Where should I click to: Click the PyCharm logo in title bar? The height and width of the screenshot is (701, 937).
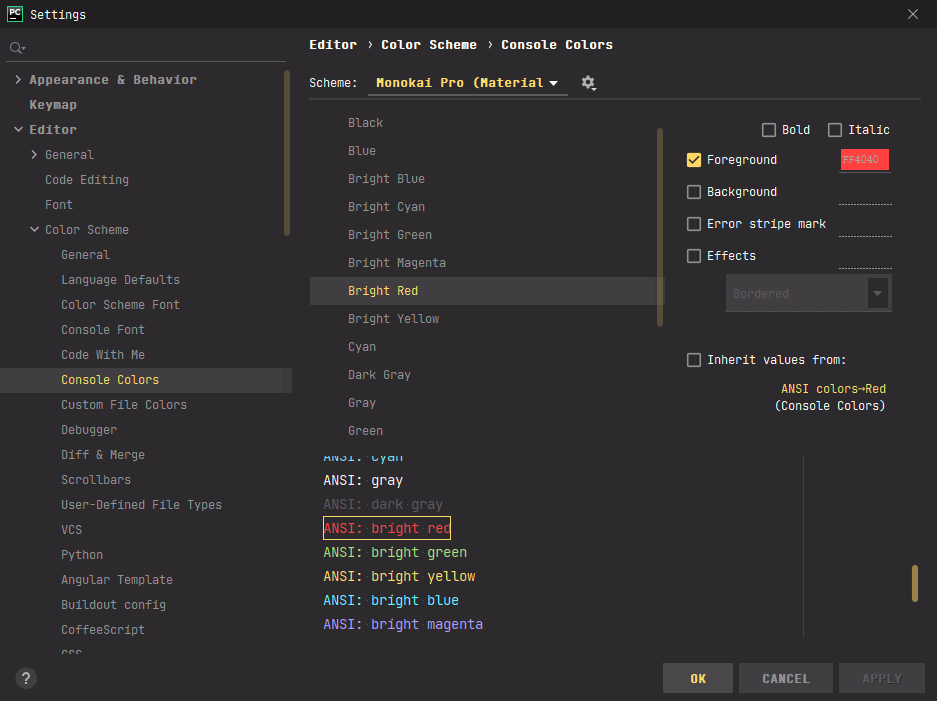(15, 14)
